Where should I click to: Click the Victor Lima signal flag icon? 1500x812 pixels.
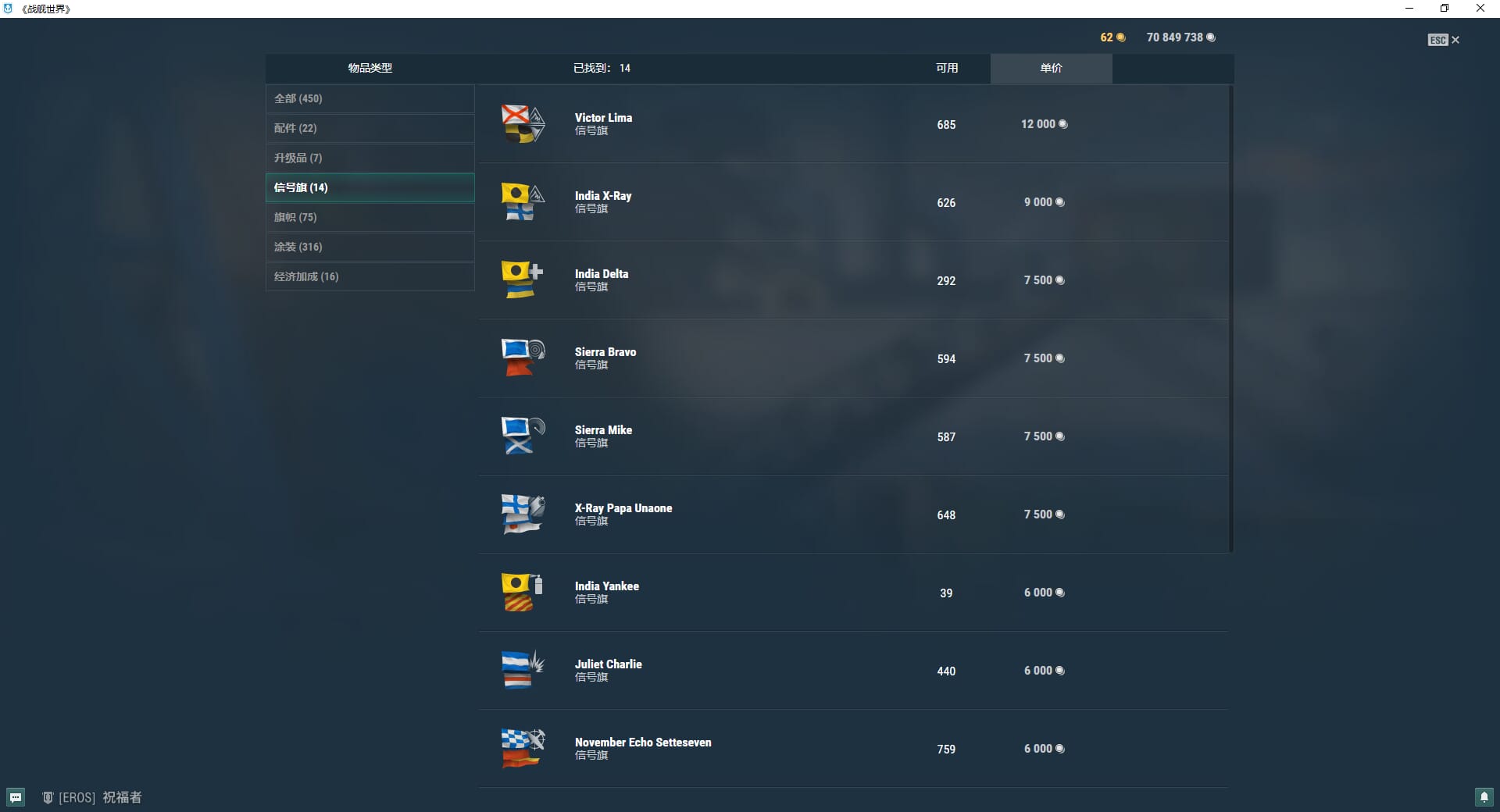pos(522,124)
